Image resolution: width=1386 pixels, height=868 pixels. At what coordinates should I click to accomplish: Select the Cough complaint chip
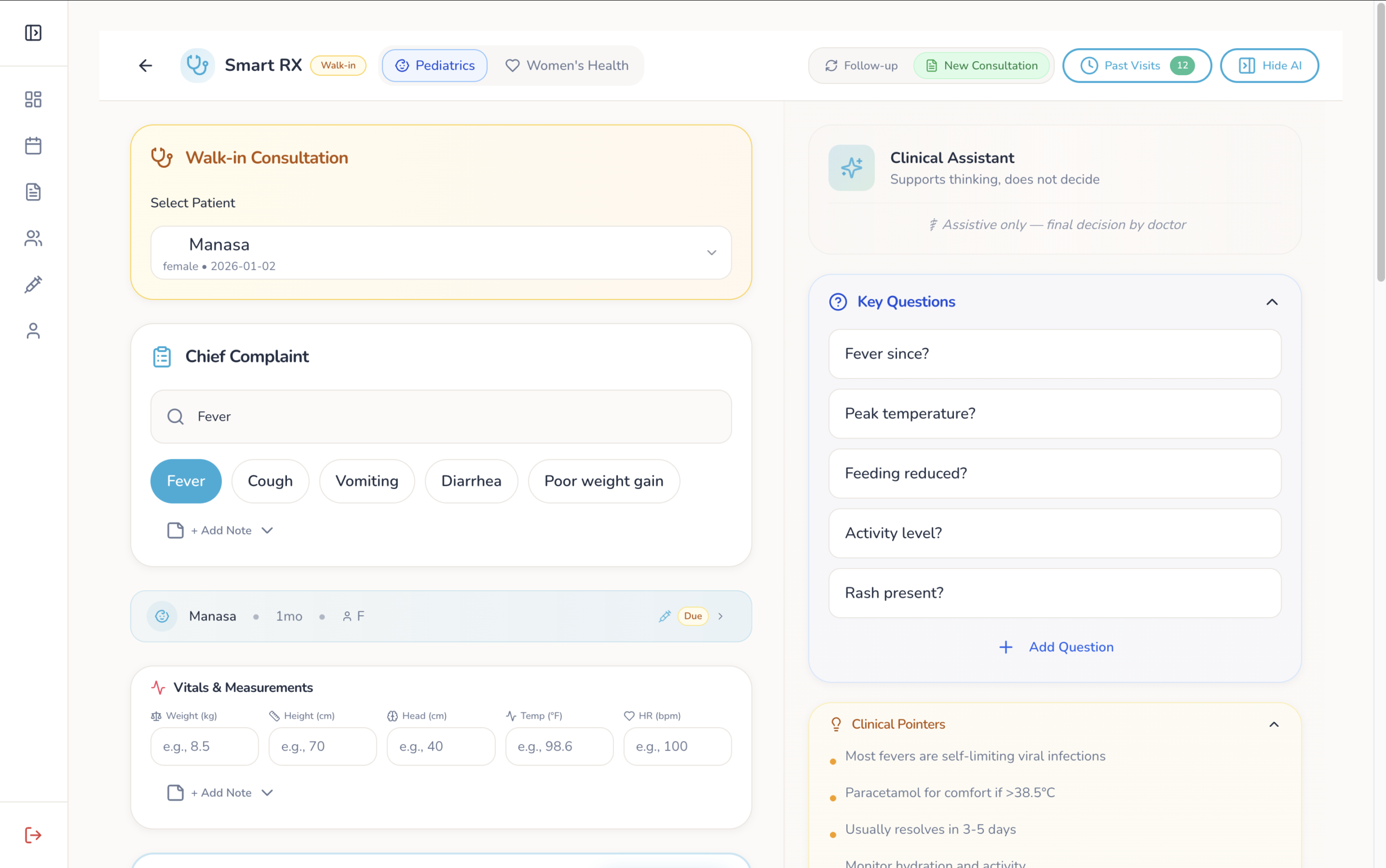(270, 481)
